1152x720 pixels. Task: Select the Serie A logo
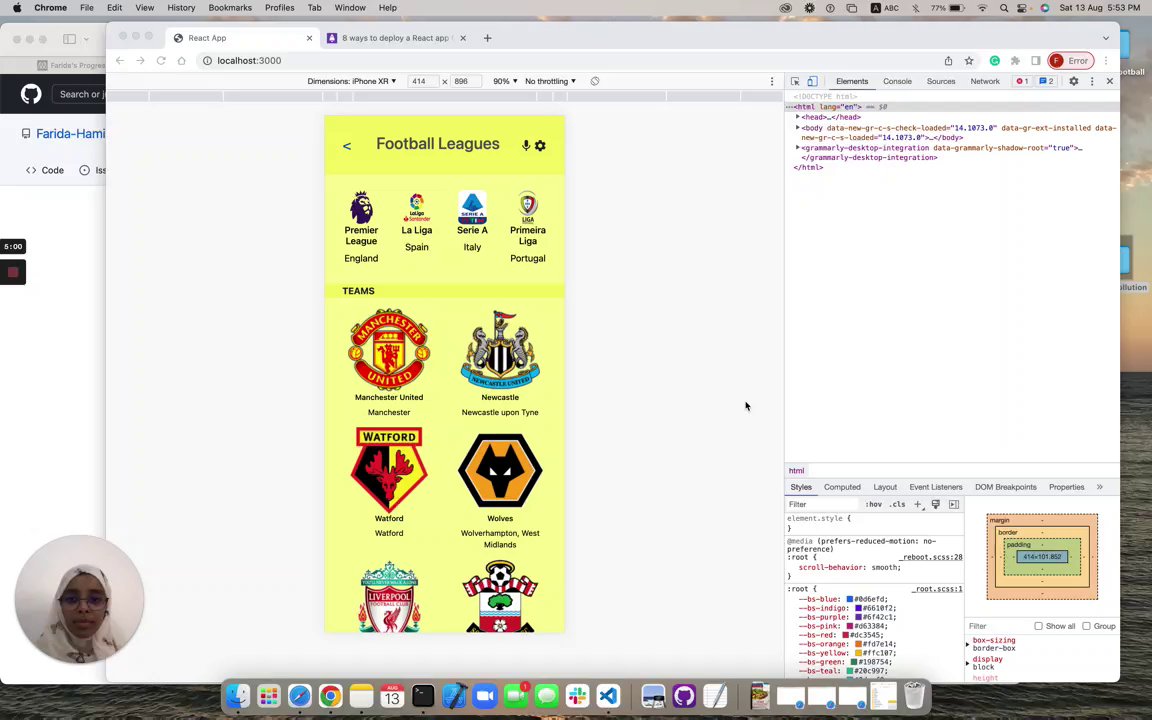tap(472, 207)
